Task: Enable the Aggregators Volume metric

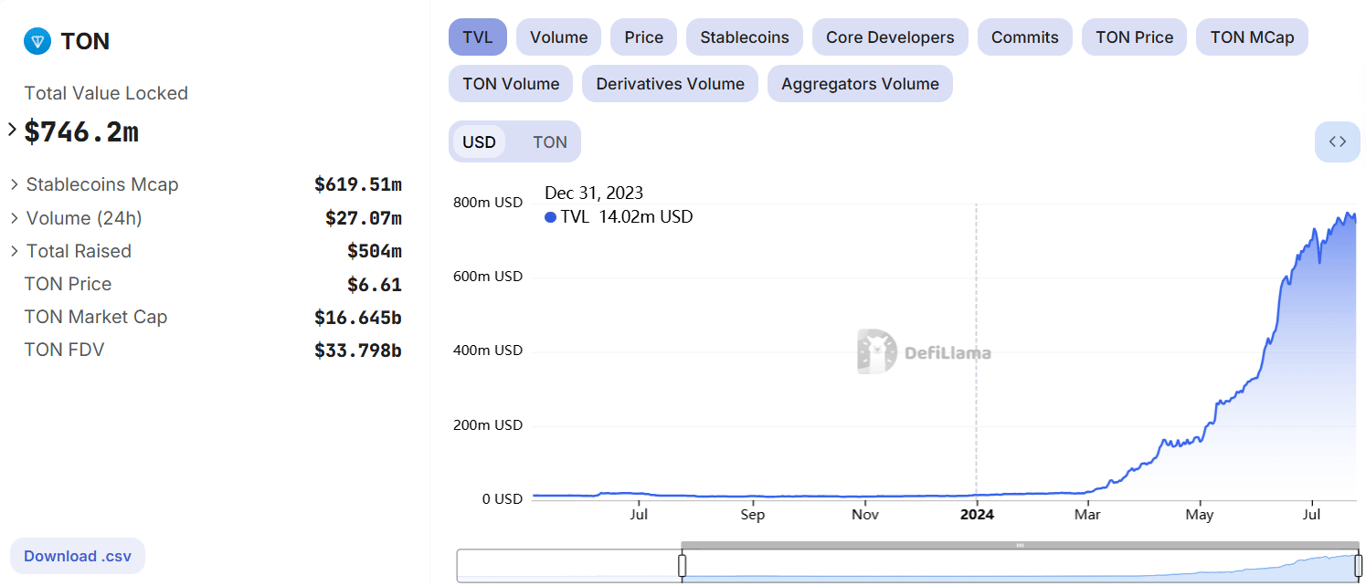Action: point(860,84)
